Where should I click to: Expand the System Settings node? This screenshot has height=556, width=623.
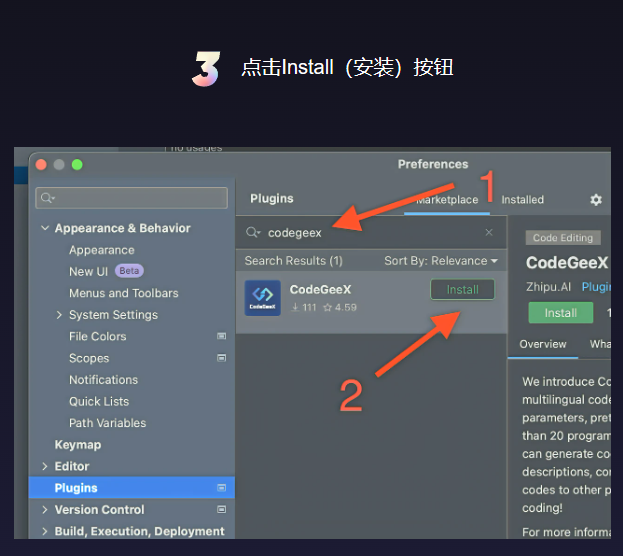coord(59,315)
